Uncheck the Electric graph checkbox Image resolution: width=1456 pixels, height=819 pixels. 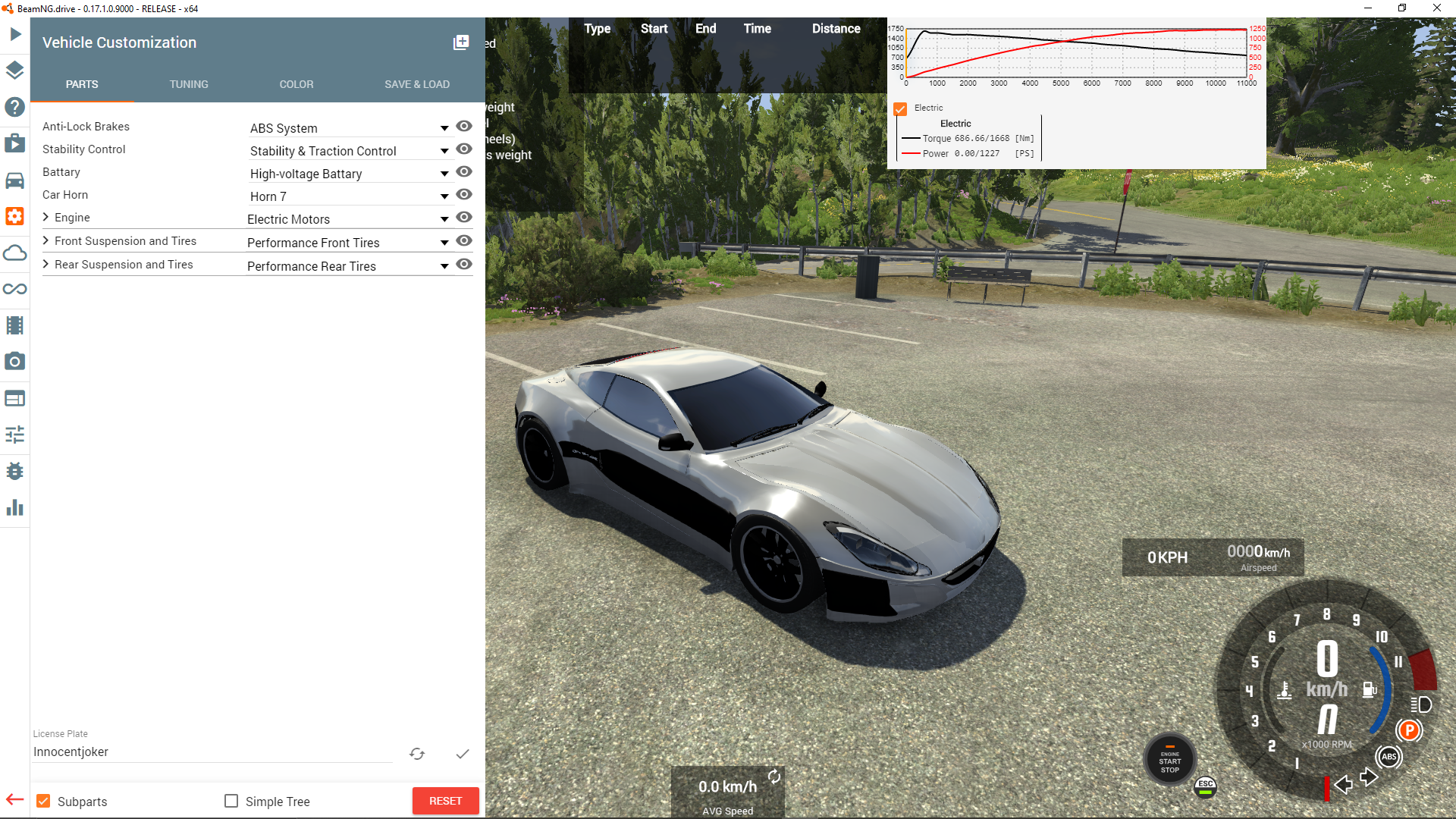[x=900, y=108]
